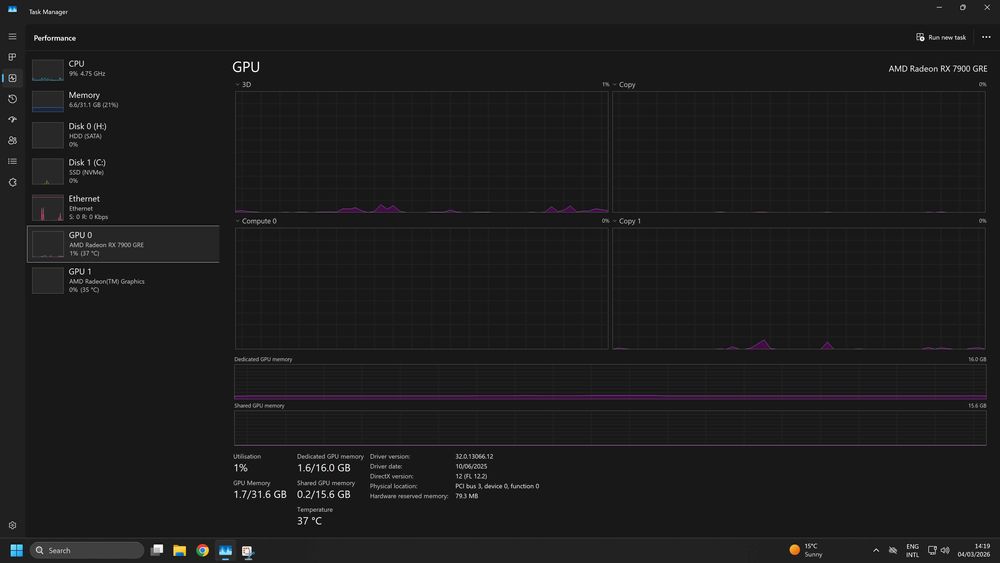Viewport: 1000px width, 563px height.
Task: Click Physical location PCI bus 3 value
Action: [x=497, y=486]
